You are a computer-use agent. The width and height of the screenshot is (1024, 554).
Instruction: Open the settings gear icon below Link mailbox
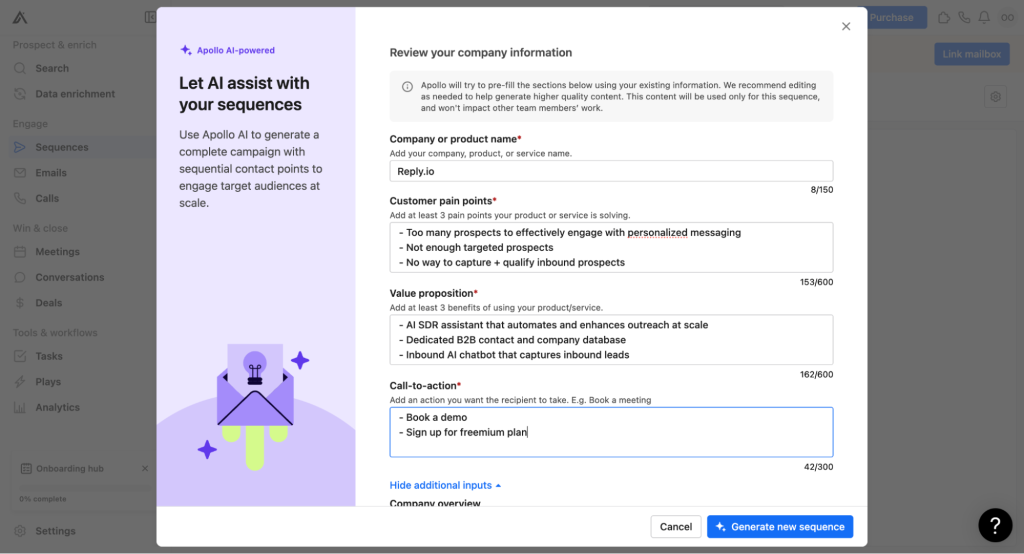pos(995,97)
